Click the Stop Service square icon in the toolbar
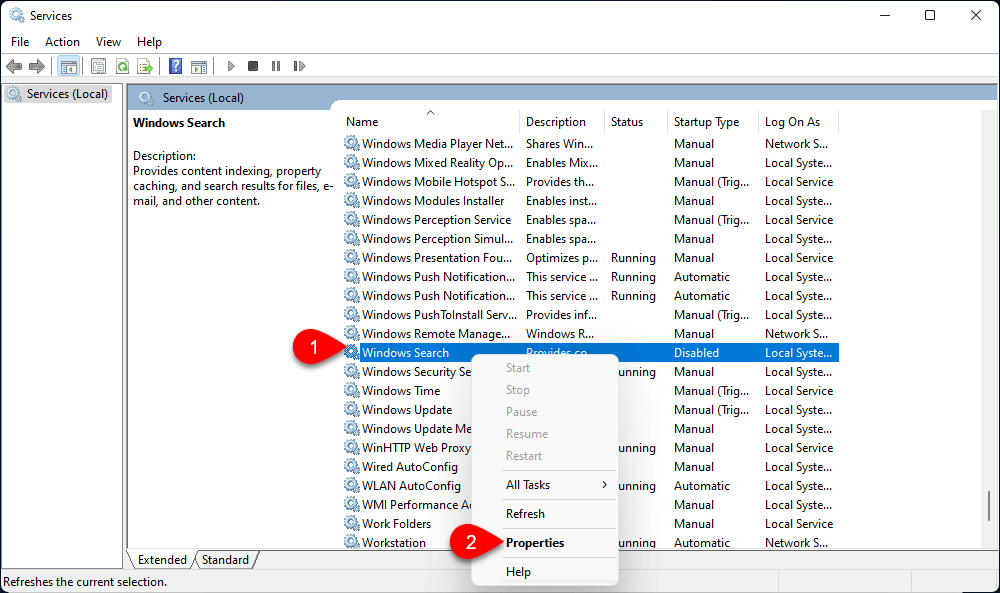Image resolution: width=1000 pixels, height=593 pixels. 253,66
